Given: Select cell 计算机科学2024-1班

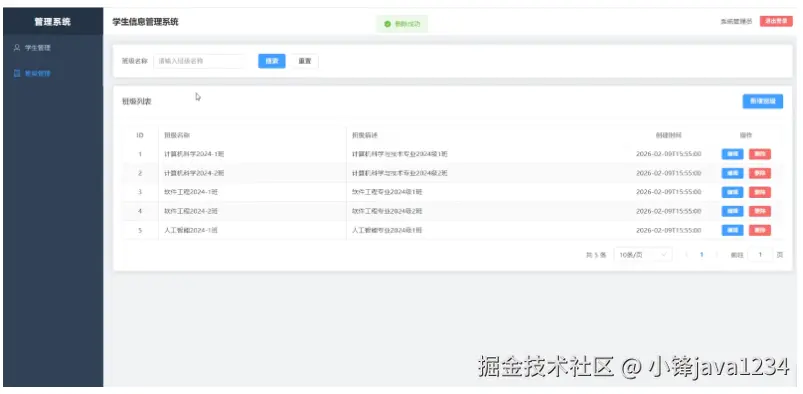Looking at the screenshot, I should (x=194, y=154).
